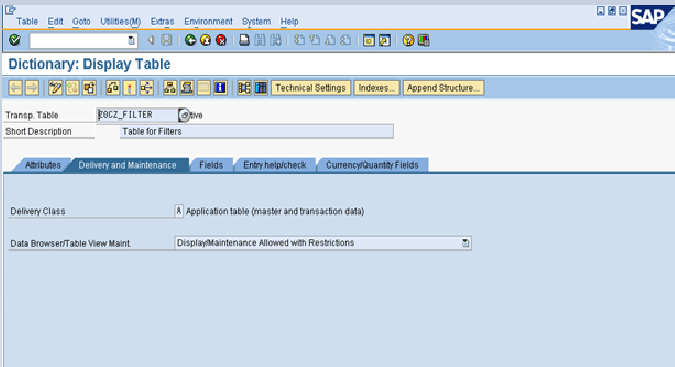Open the Currency/Quantity Fields tab
The image size is (675, 367).
tap(372, 165)
